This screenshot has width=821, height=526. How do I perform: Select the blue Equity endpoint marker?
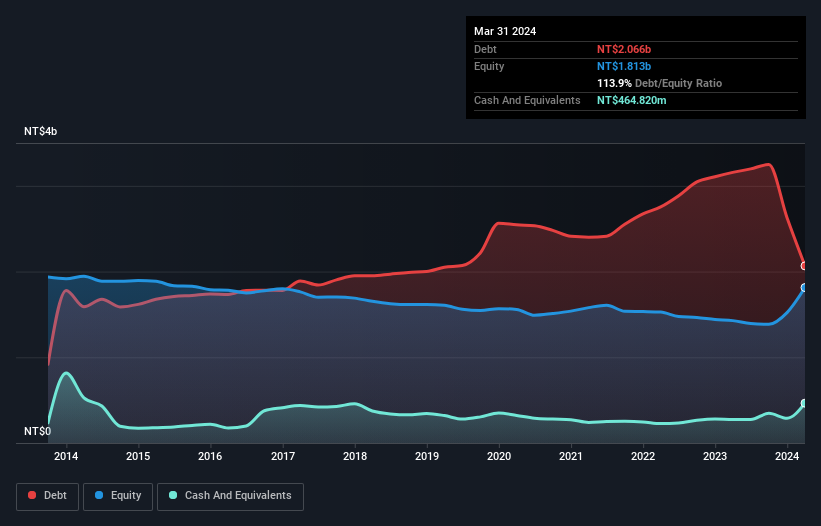[x=804, y=287]
